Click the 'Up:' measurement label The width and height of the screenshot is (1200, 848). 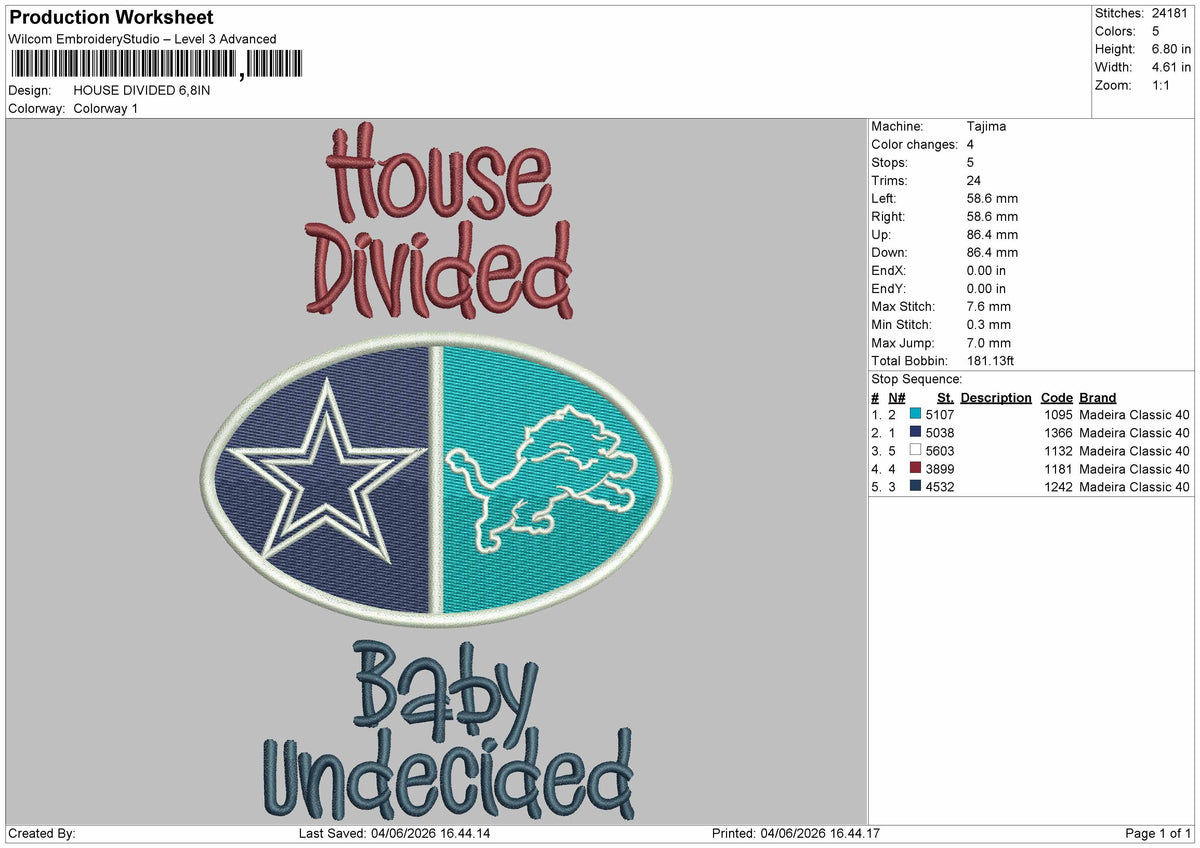882,235
